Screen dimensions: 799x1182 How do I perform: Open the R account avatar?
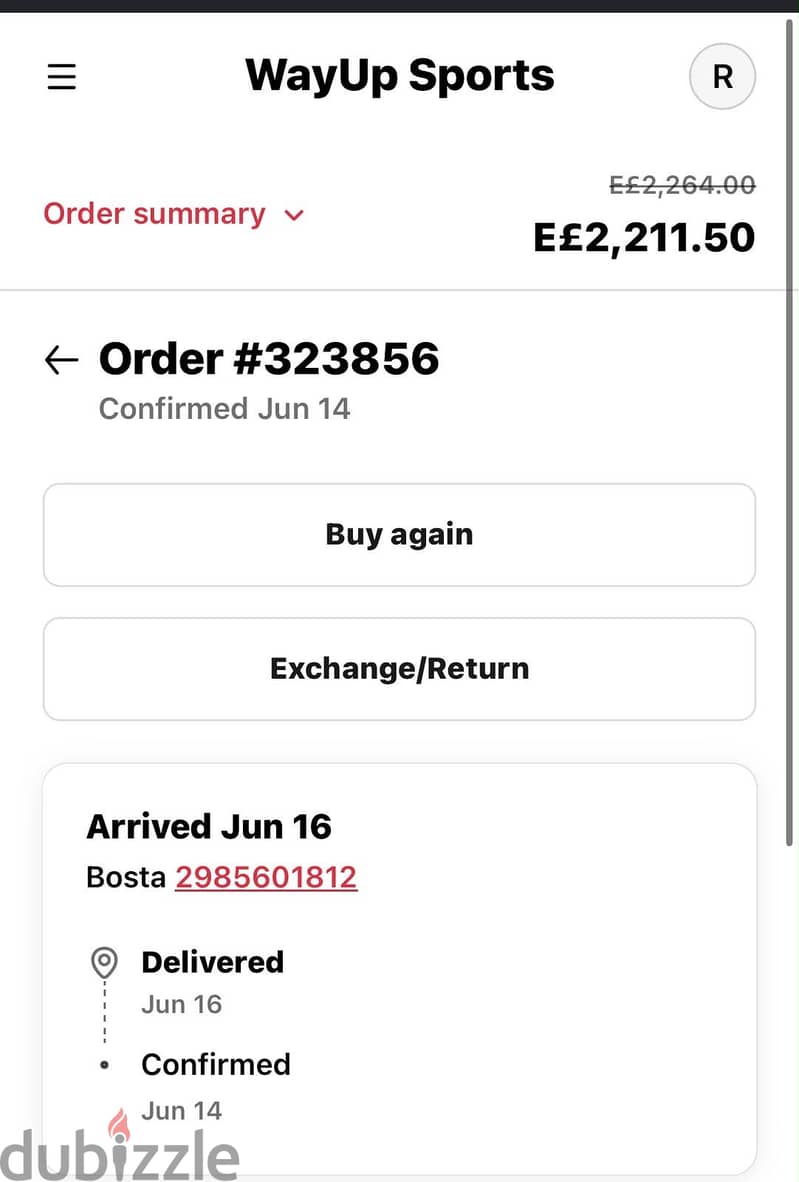tap(722, 76)
